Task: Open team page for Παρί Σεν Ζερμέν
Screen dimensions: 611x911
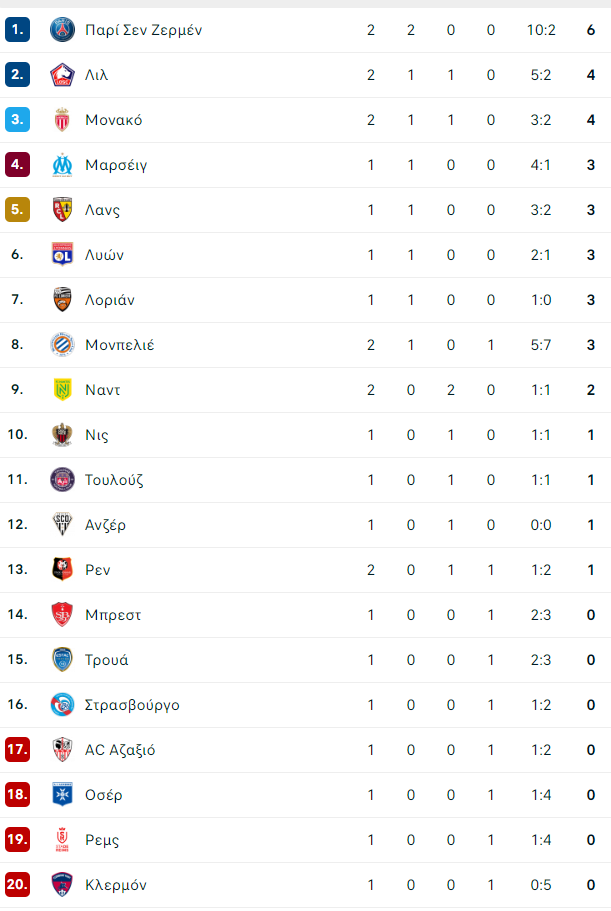Action: 143,30
